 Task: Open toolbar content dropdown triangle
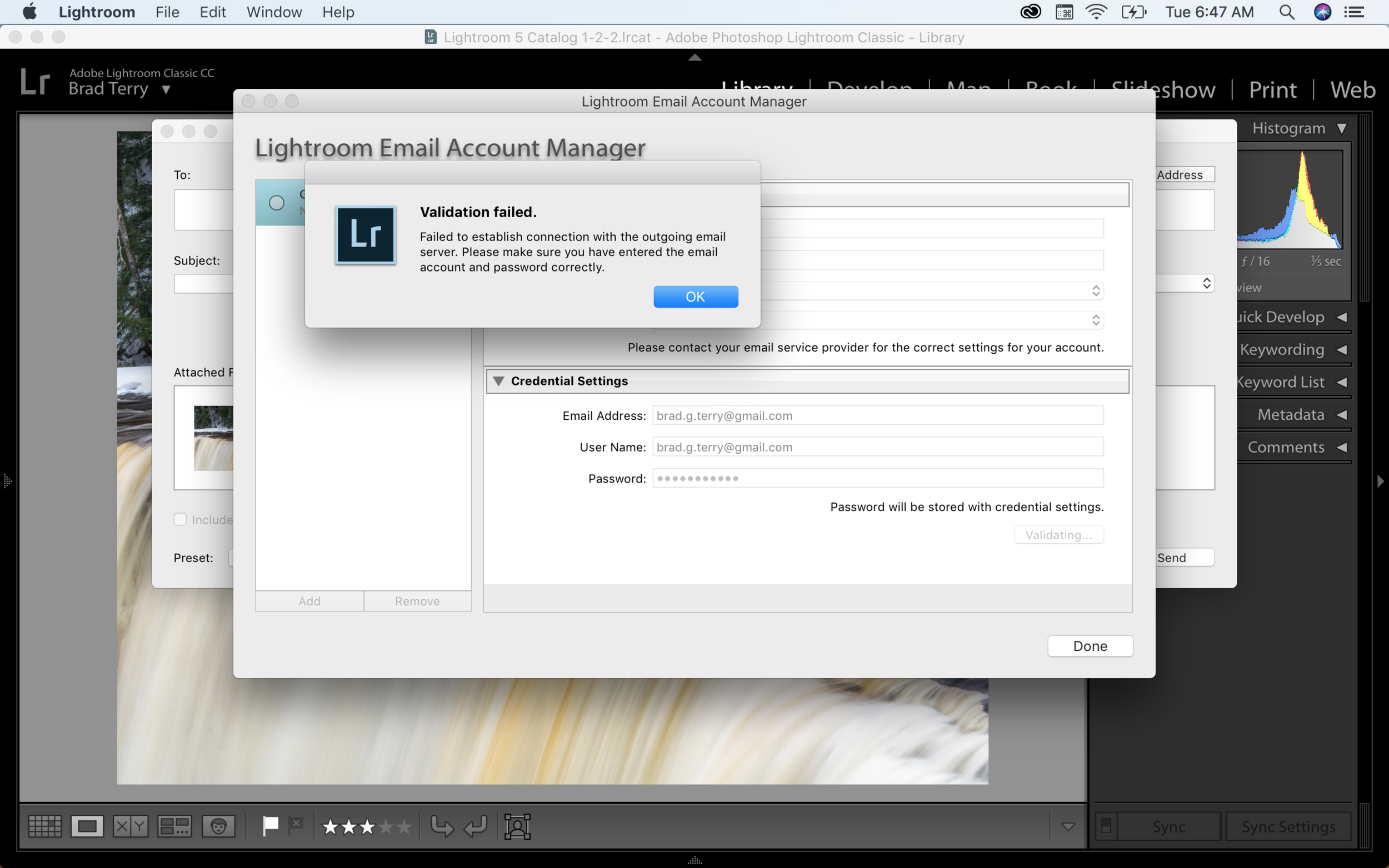(x=1068, y=827)
